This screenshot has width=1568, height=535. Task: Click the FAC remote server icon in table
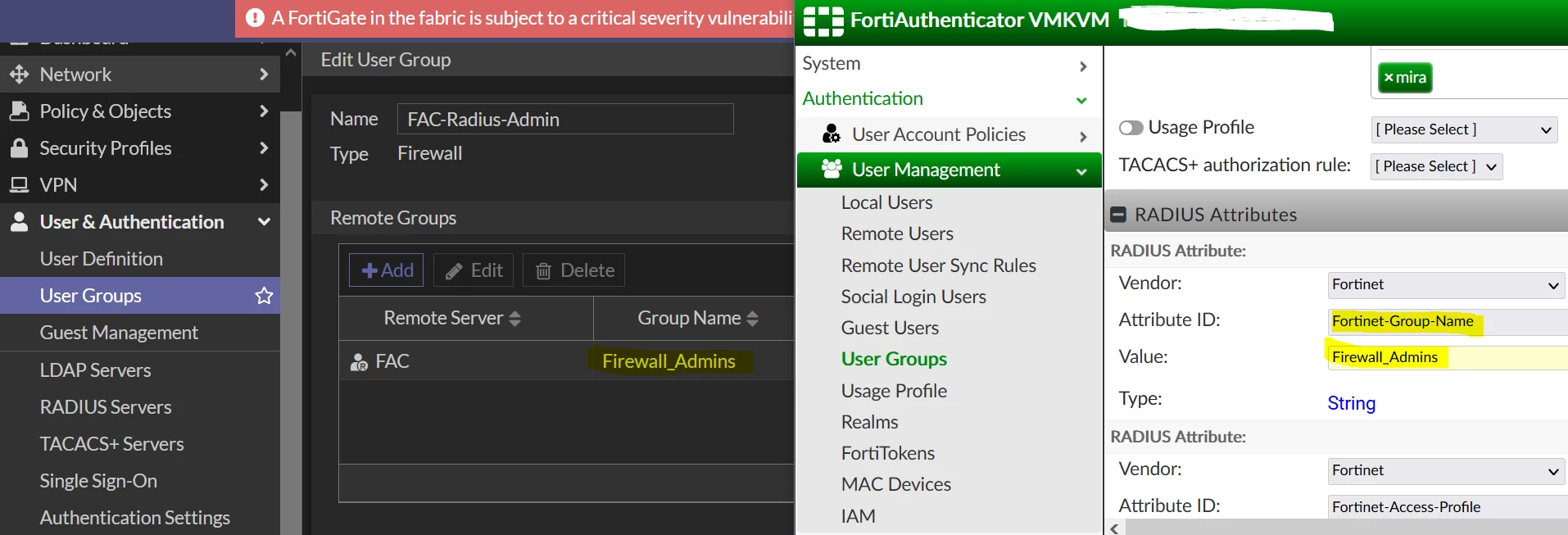(x=359, y=362)
